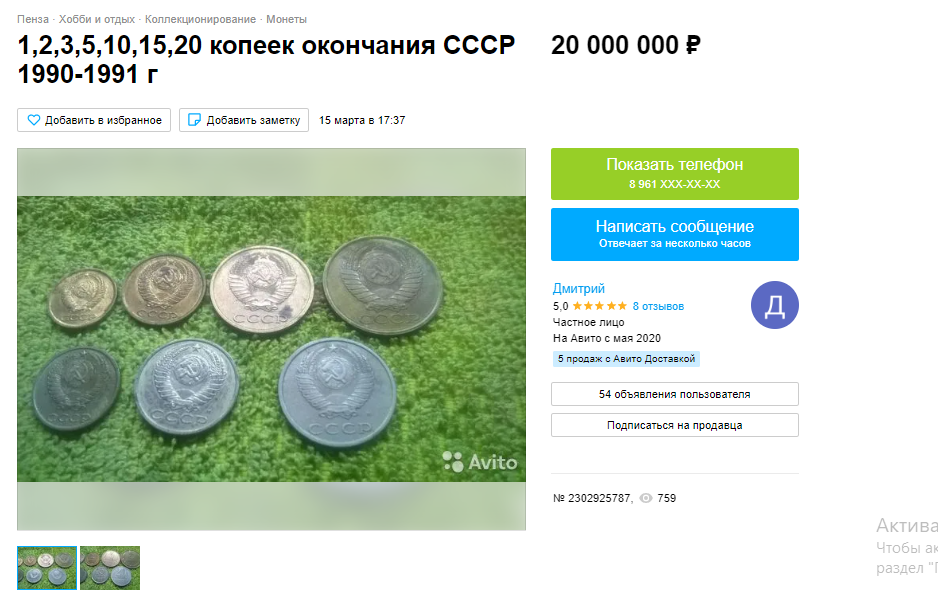Open the 8 отзывов reviews link

click(658, 306)
